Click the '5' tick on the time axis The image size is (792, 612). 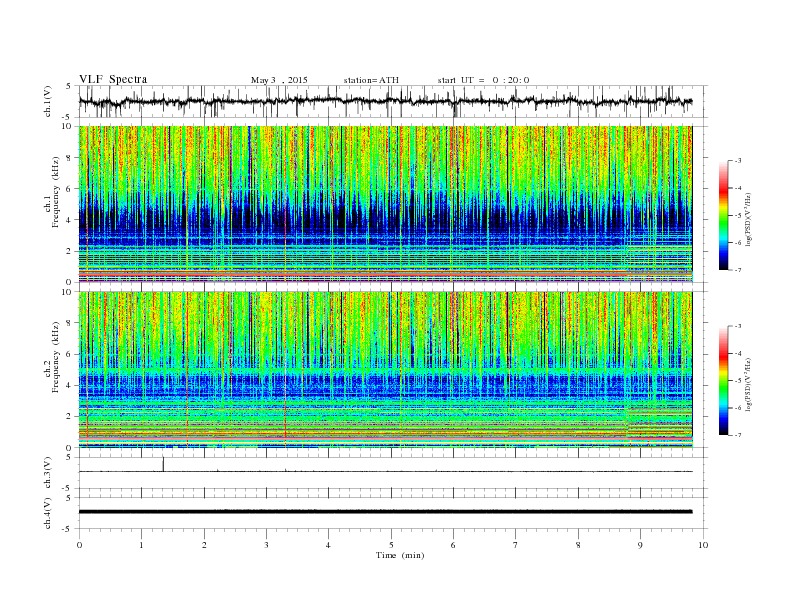click(391, 545)
